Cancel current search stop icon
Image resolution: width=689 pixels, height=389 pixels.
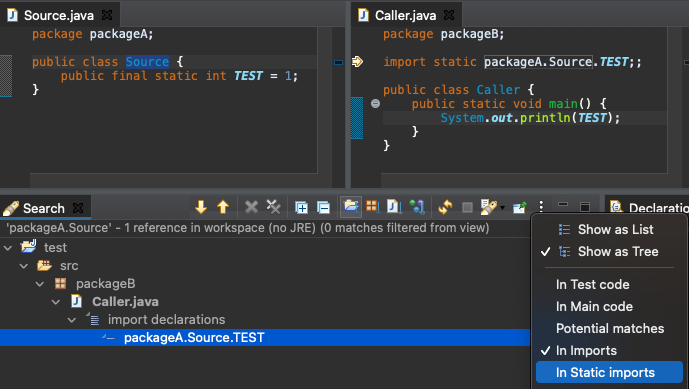(468, 207)
